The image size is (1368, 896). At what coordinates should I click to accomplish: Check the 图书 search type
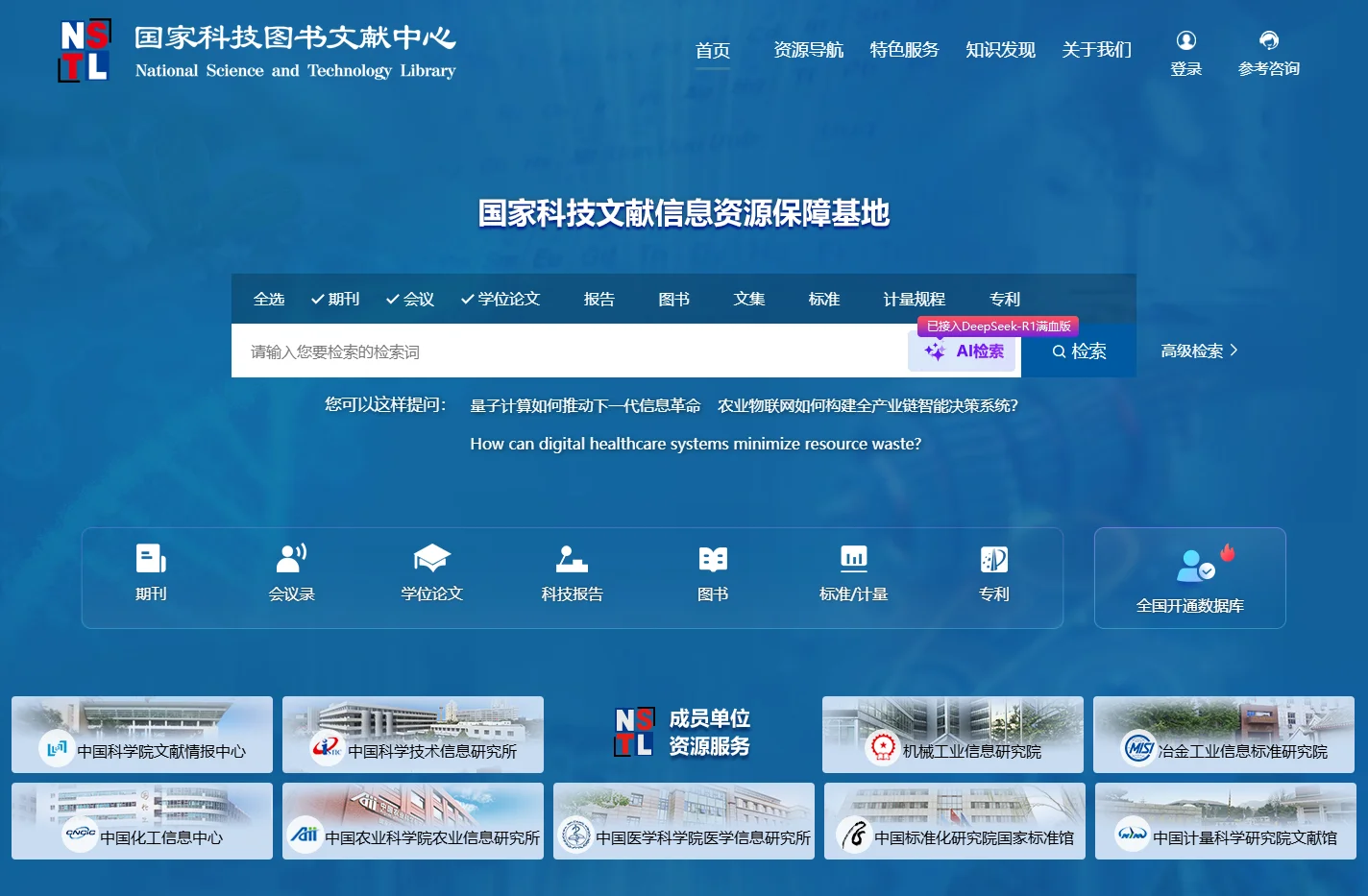click(674, 299)
